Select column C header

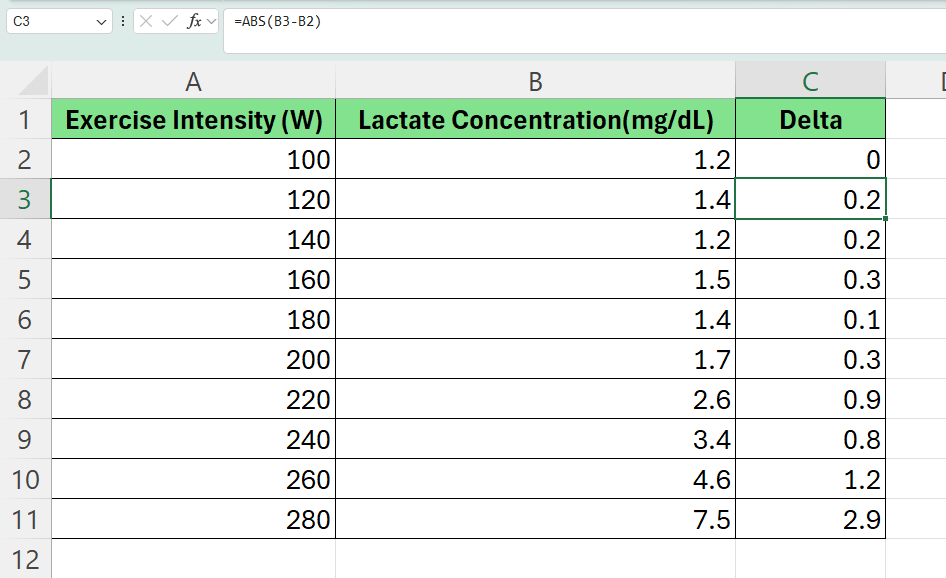[x=810, y=81]
